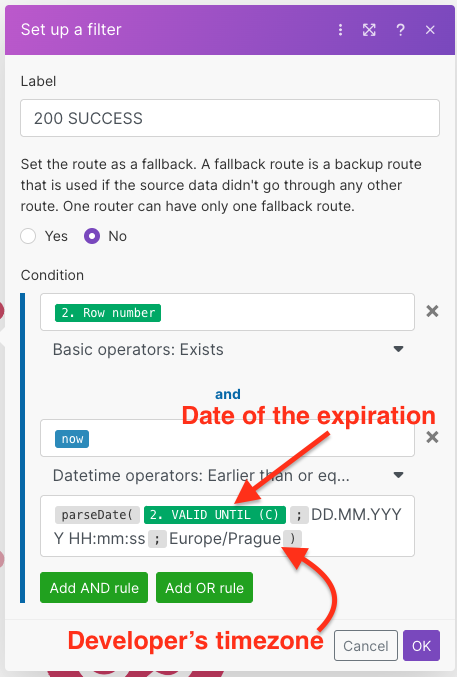Cancel the filter setup
The height and width of the screenshot is (677, 457).
[x=365, y=645]
